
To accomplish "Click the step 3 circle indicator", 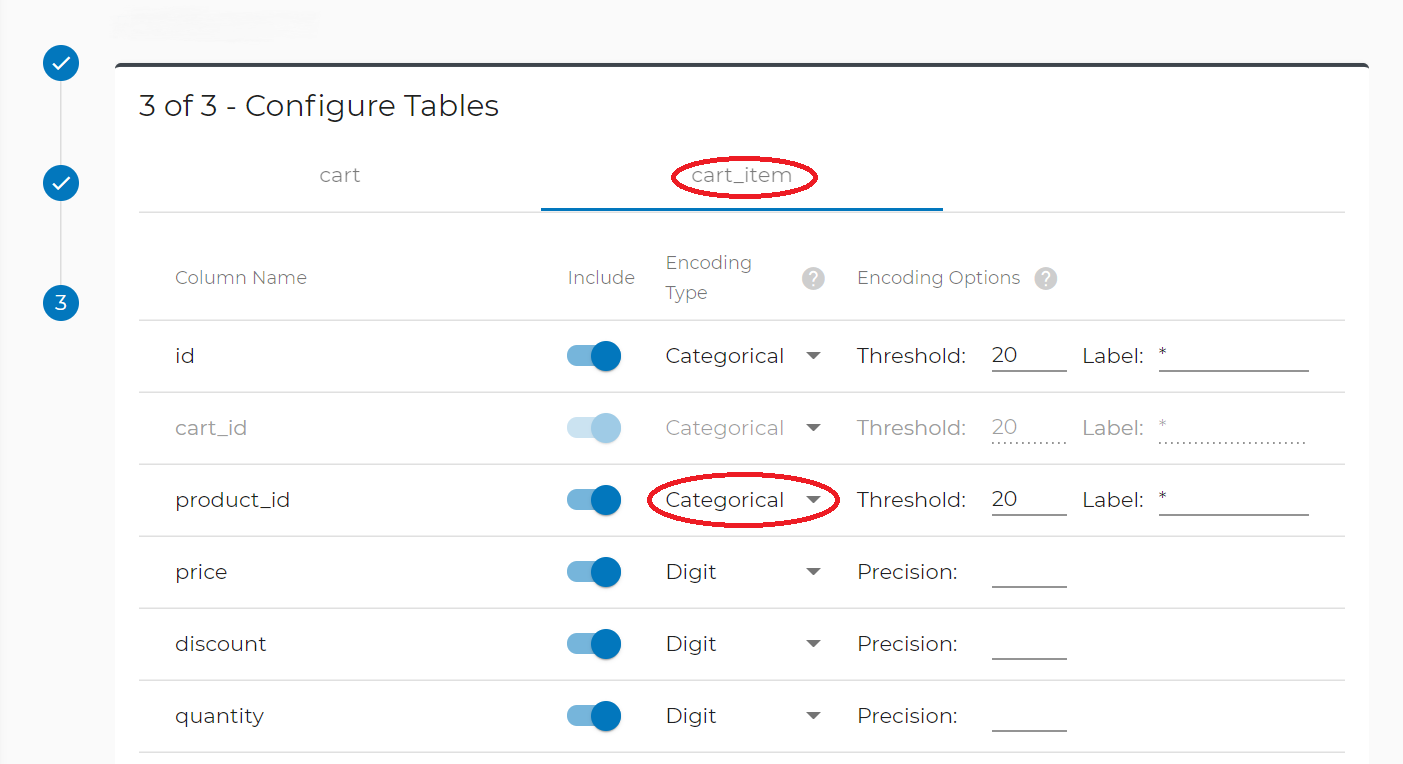I will pyautogui.click(x=61, y=303).
